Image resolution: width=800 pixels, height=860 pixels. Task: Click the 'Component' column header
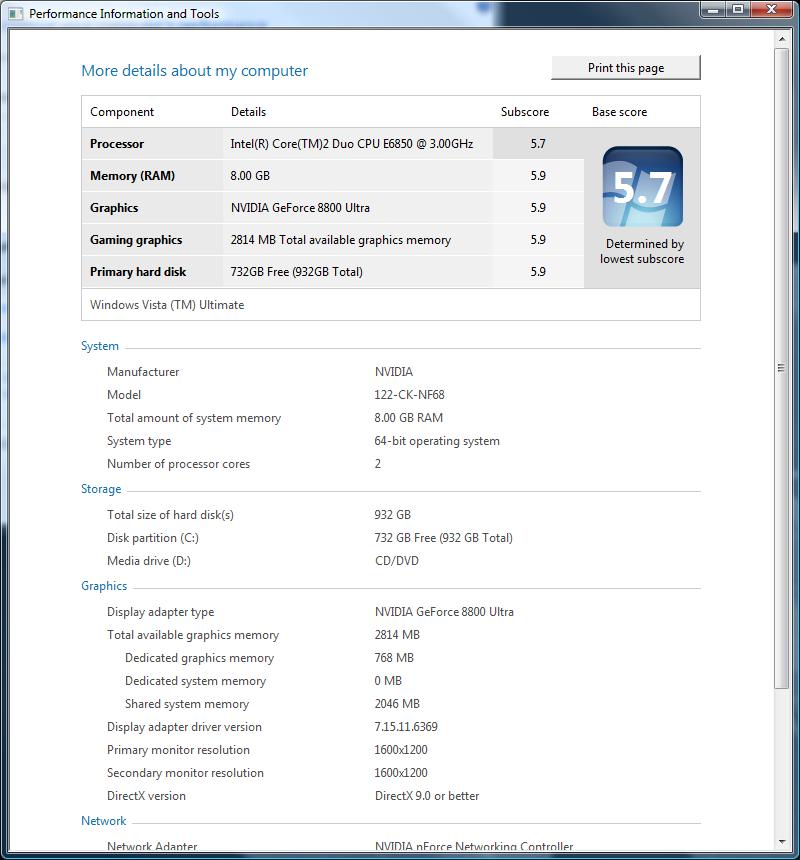(x=122, y=112)
